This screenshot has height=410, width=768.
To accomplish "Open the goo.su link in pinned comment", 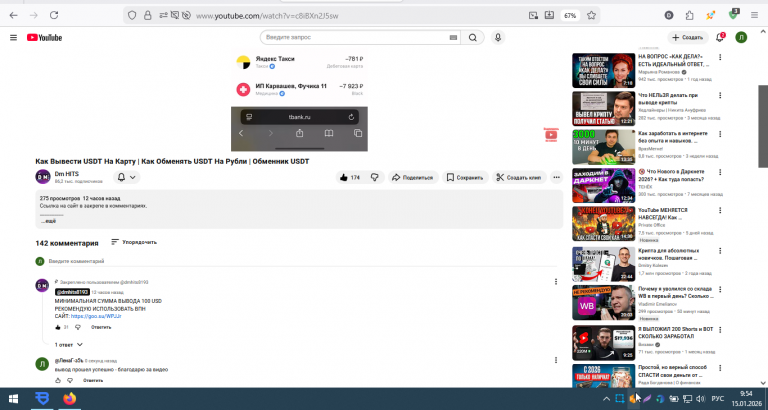I will [x=96, y=316].
